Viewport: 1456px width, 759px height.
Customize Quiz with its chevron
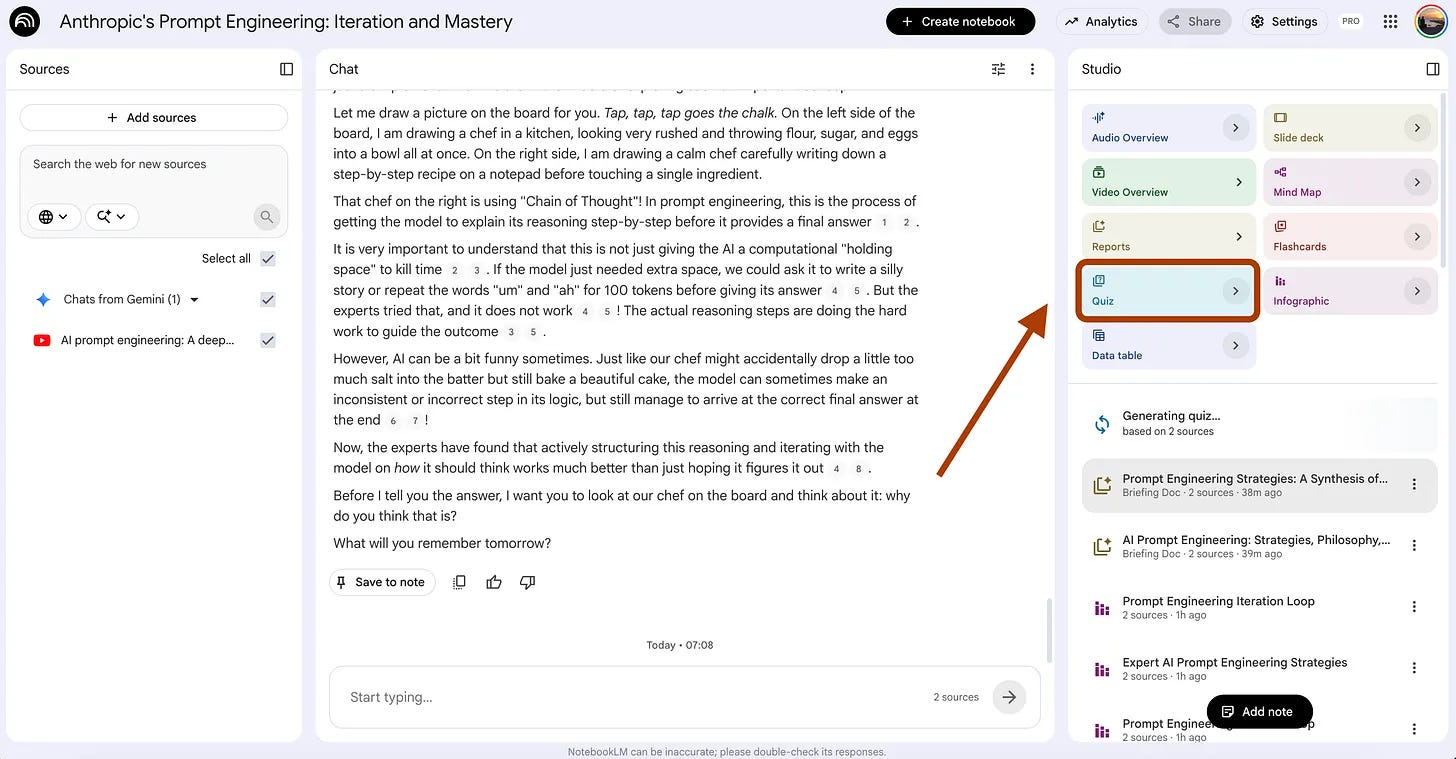[x=1236, y=291]
